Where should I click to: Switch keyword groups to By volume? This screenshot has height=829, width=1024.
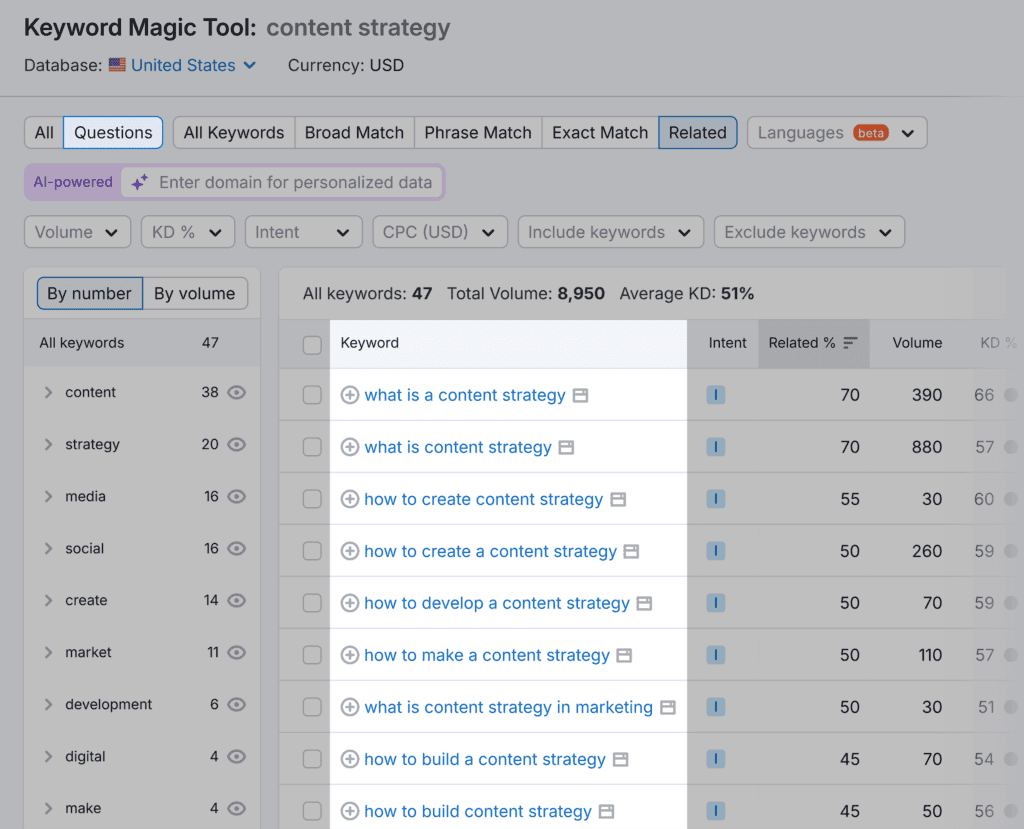(x=195, y=293)
